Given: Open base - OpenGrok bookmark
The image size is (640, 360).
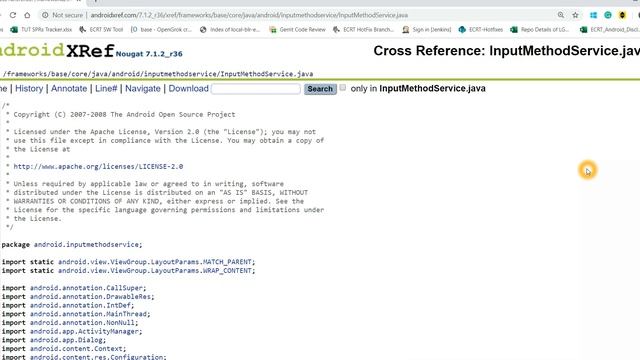Looking at the screenshot, I should pyautogui.click(x=161, y=29).
